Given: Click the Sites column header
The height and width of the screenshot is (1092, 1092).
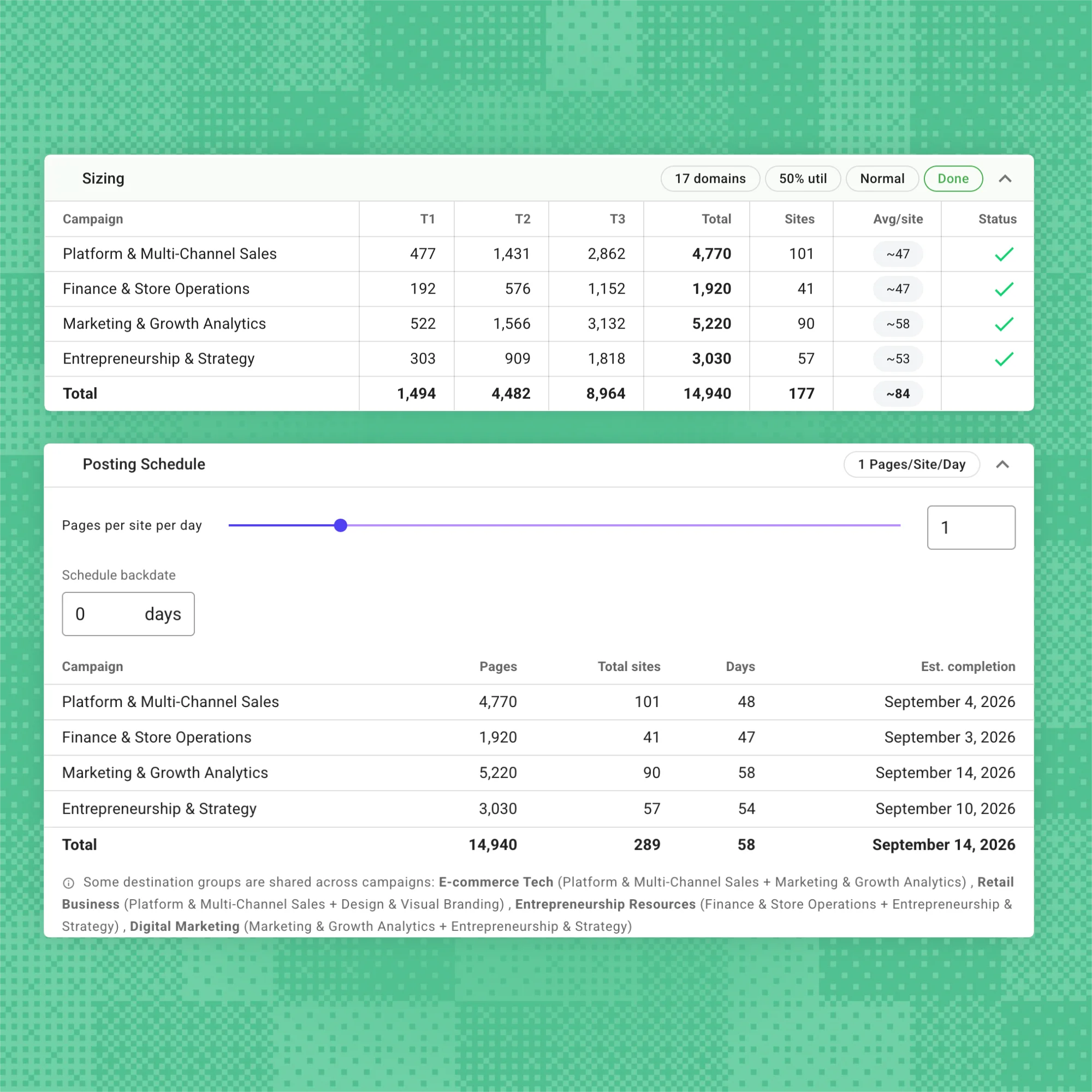Looking at the screenshot, I should point(799,219).
